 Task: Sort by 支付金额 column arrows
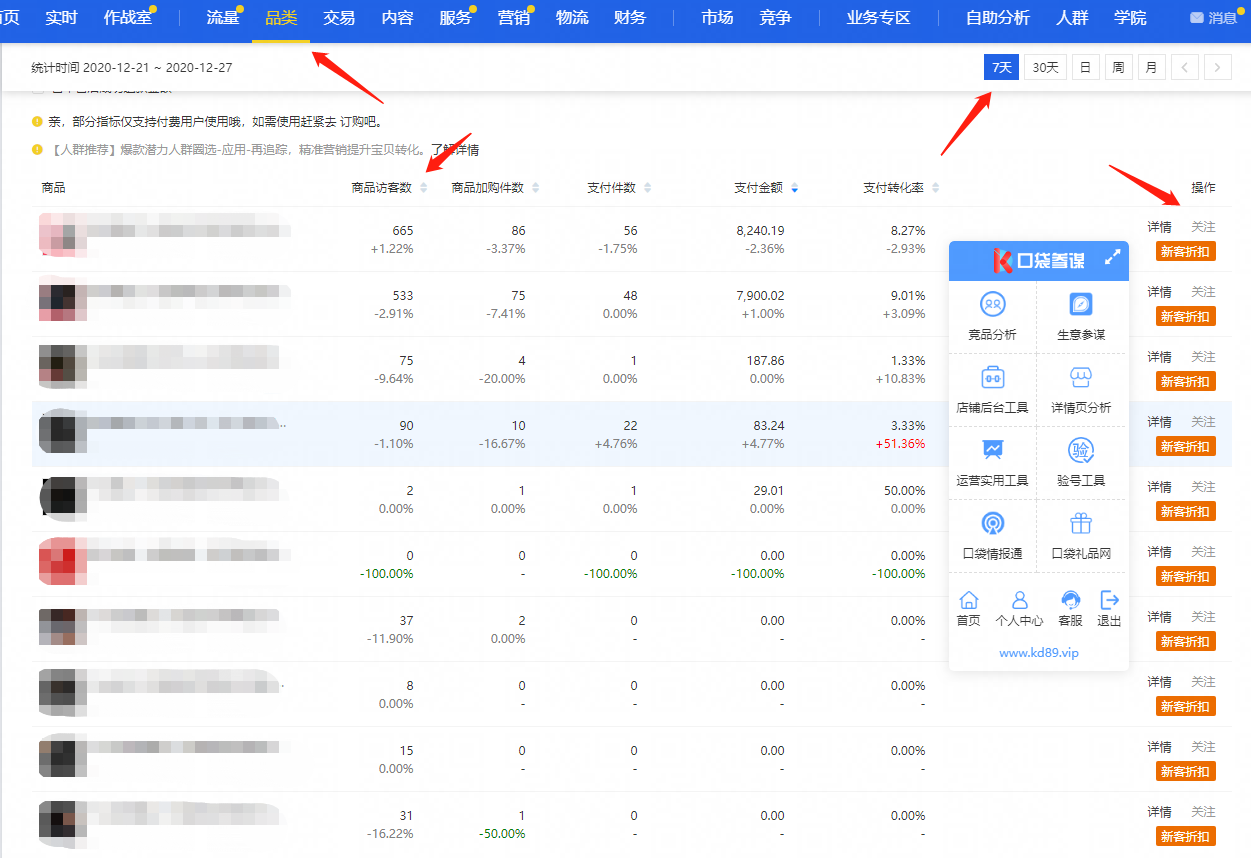(x=795, y=188)
